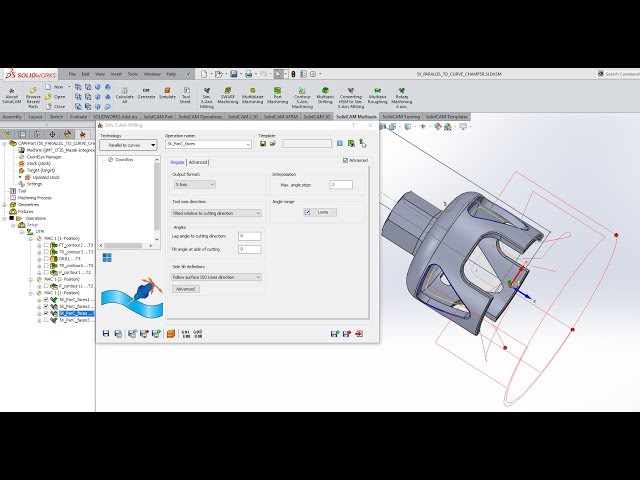Toggle checkbox for FT_contour2 operation

[x=46, y=245]
